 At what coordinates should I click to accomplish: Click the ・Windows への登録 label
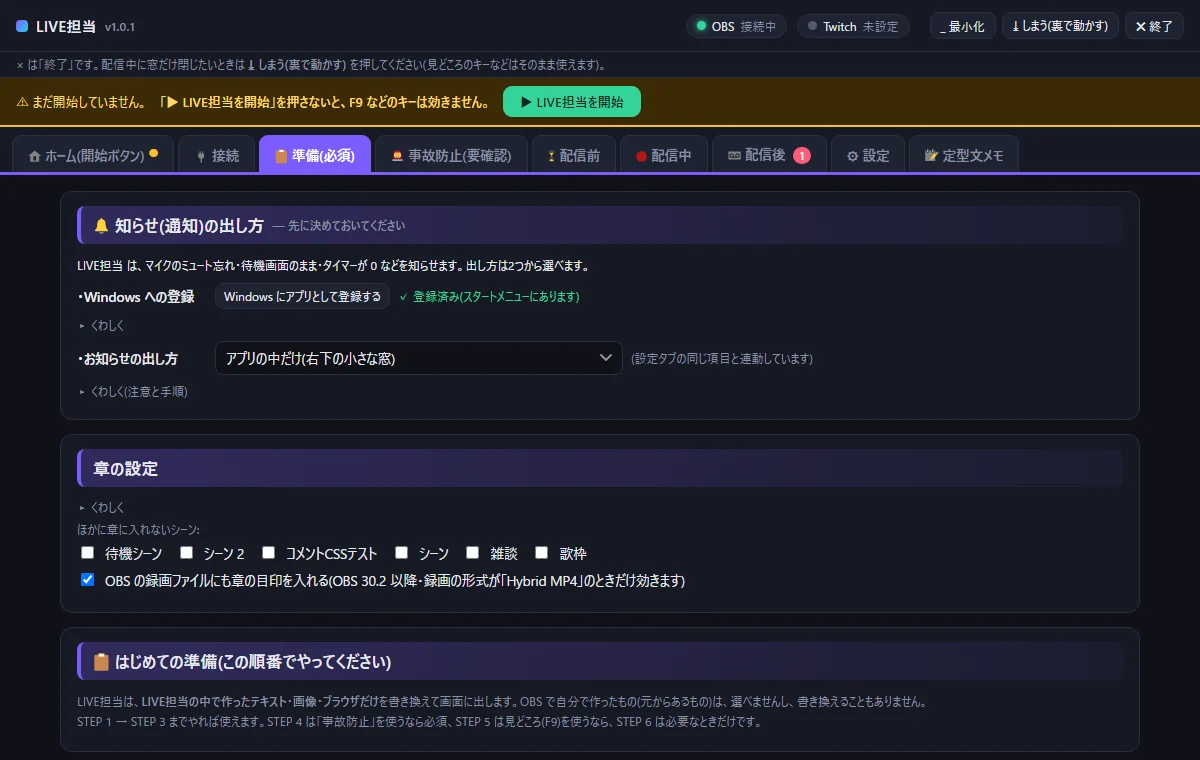pyautogui.click(x=136, y=297)
